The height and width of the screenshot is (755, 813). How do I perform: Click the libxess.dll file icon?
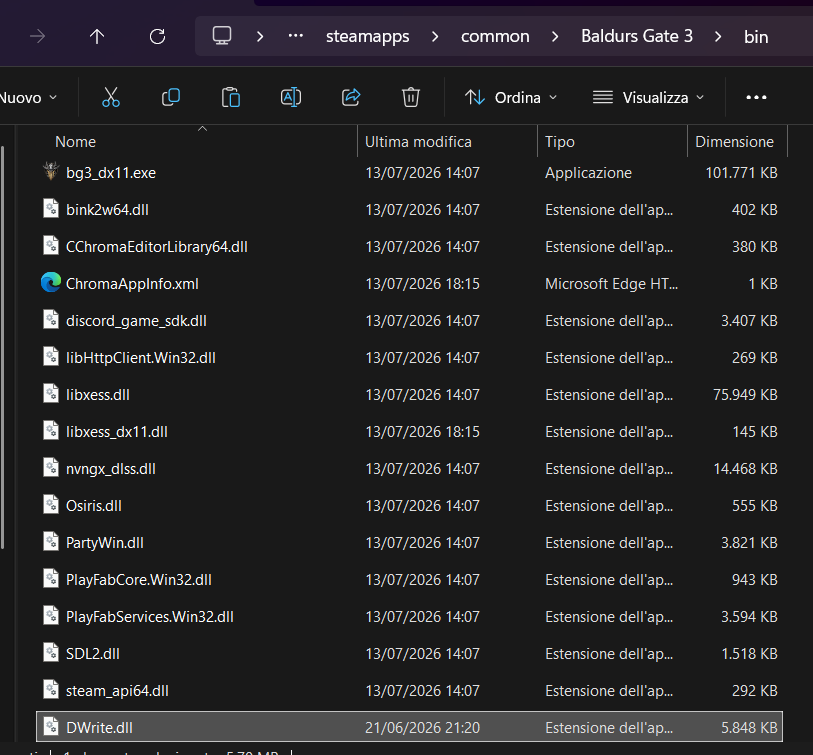(51, 394)
